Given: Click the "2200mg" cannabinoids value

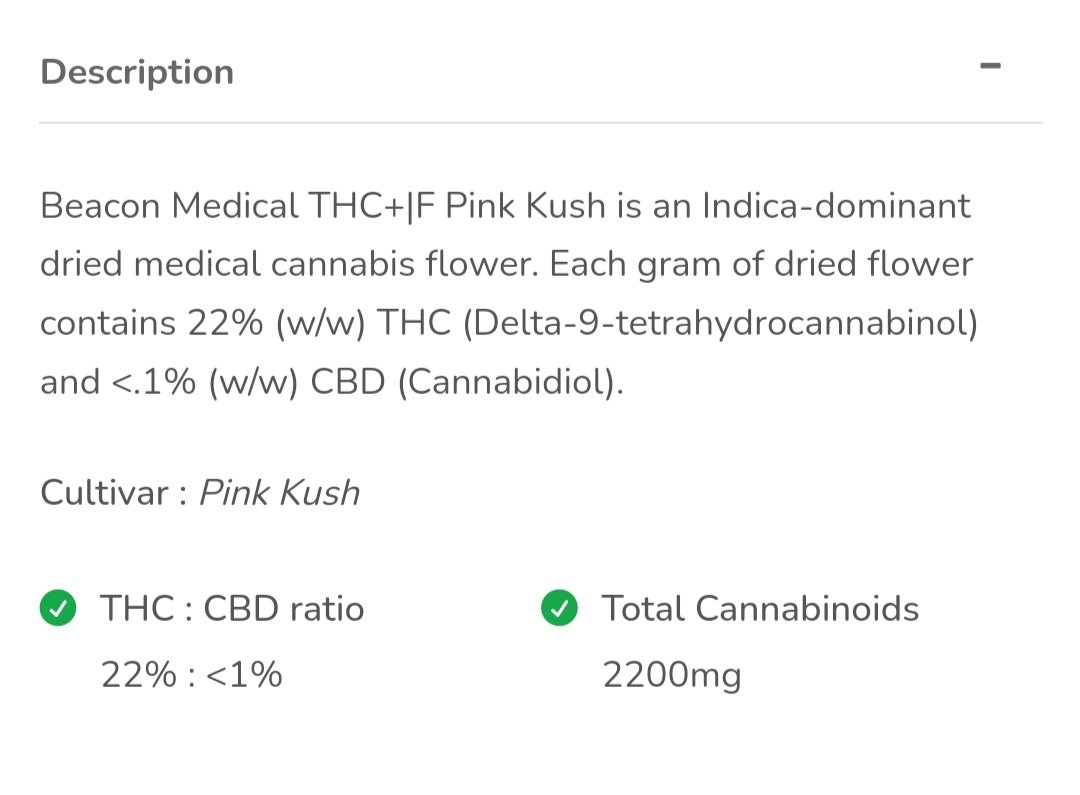Looking at the screenshot, I should pos(671,676).
